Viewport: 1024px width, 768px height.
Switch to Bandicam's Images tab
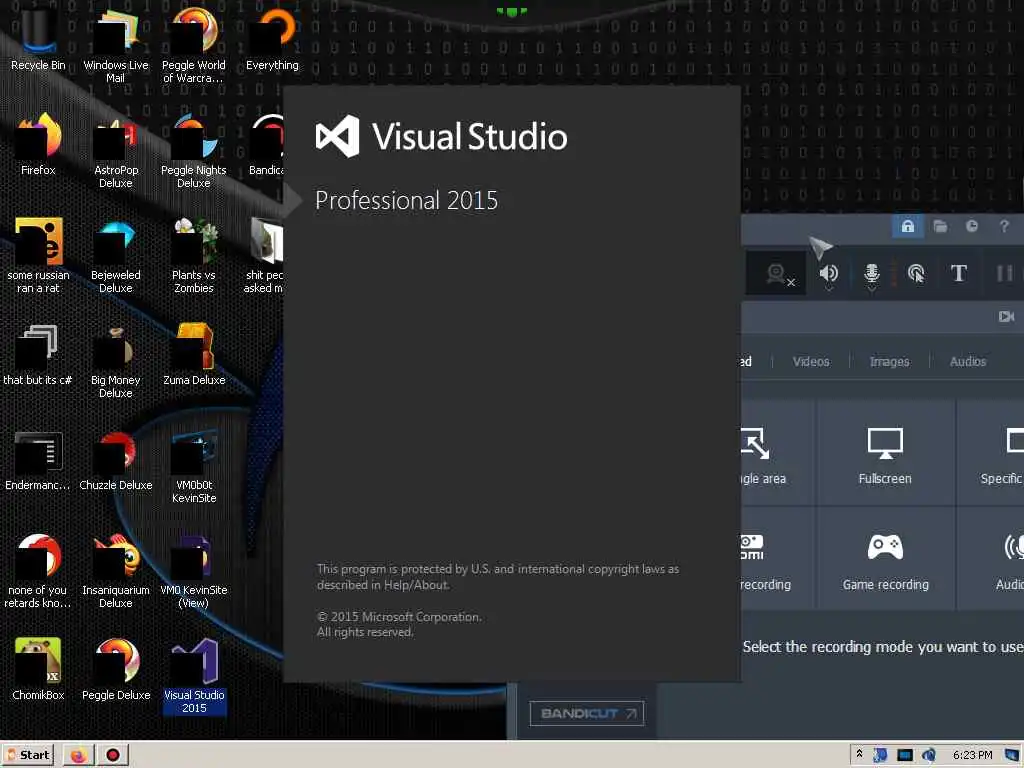click(889, 361)
